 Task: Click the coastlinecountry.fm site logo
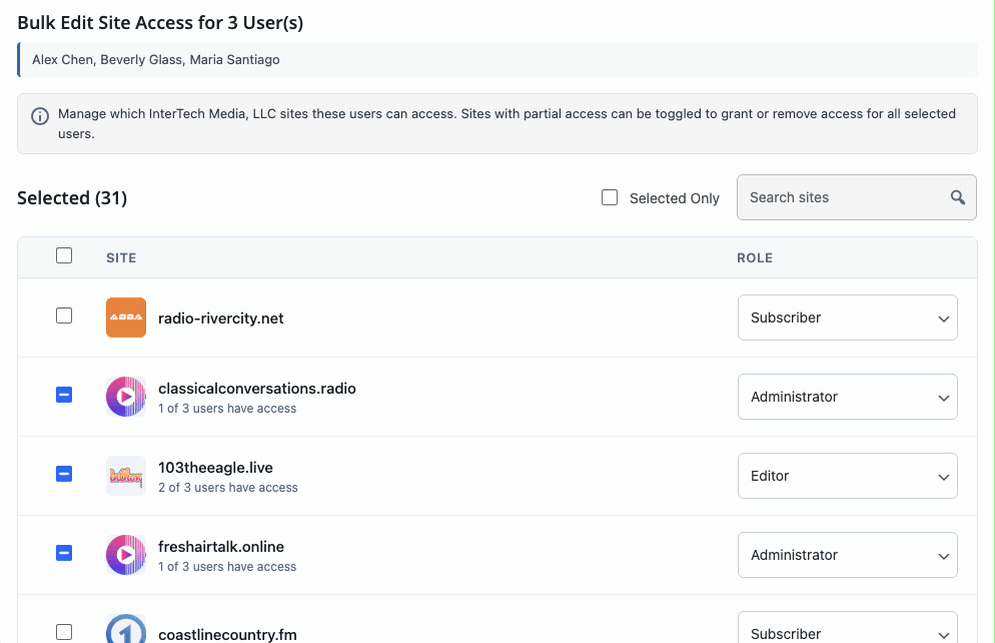coord(126,630)
